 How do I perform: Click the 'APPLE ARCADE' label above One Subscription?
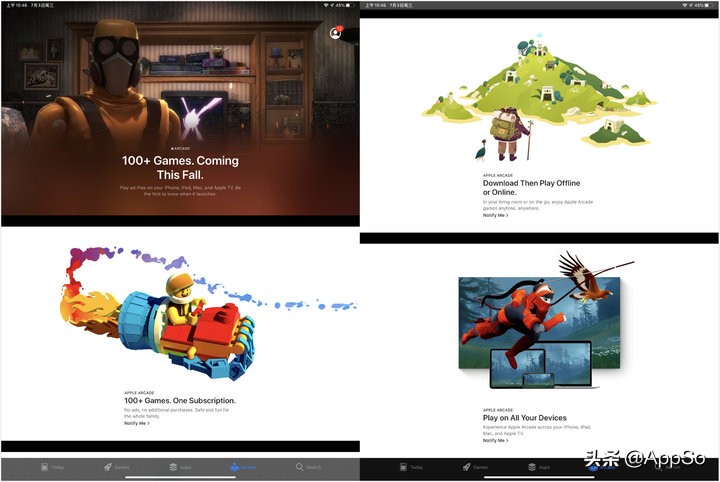139,393
